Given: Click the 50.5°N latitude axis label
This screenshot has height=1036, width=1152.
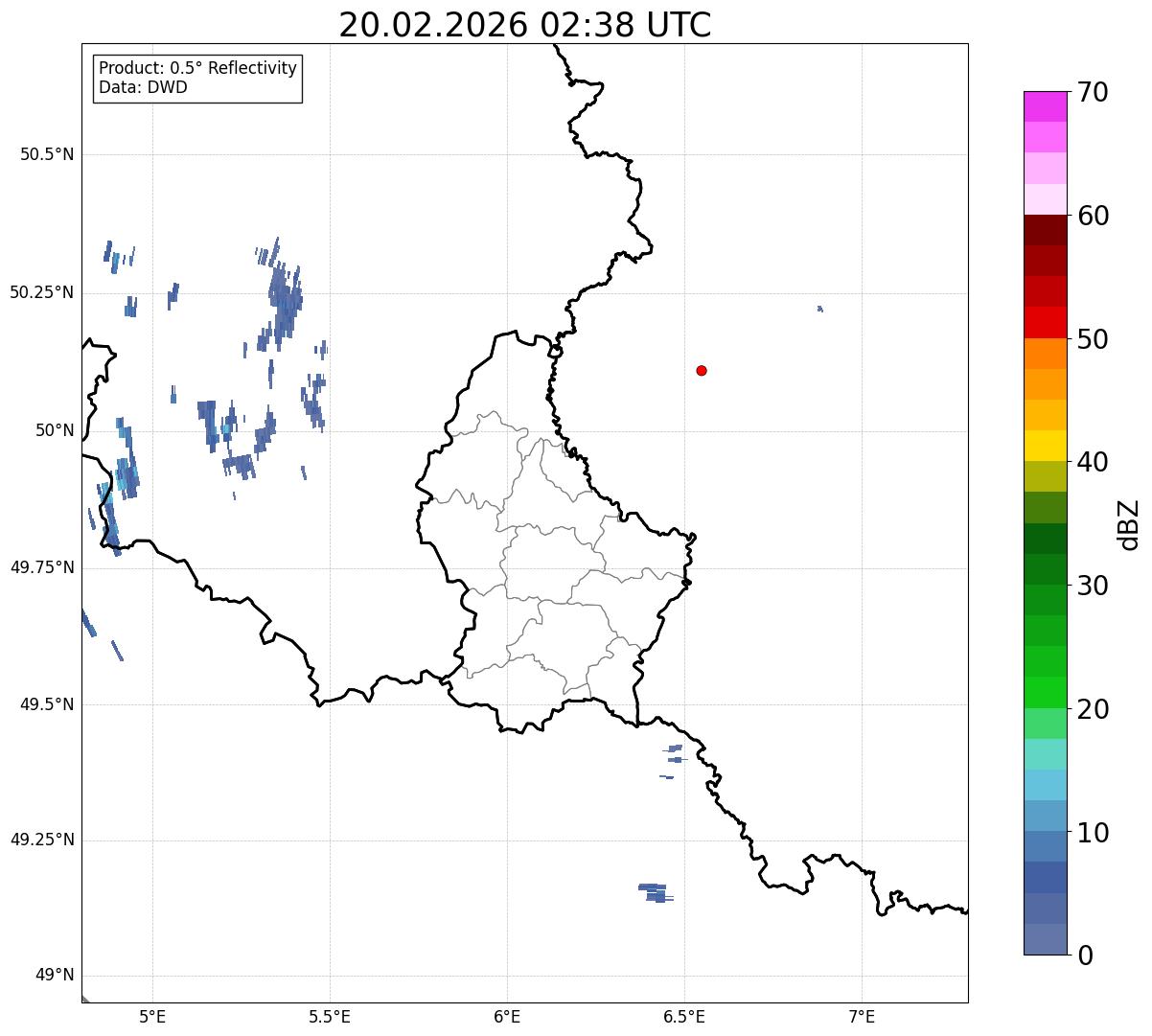Looking at the screenshot, I should [x=47, y=154].
